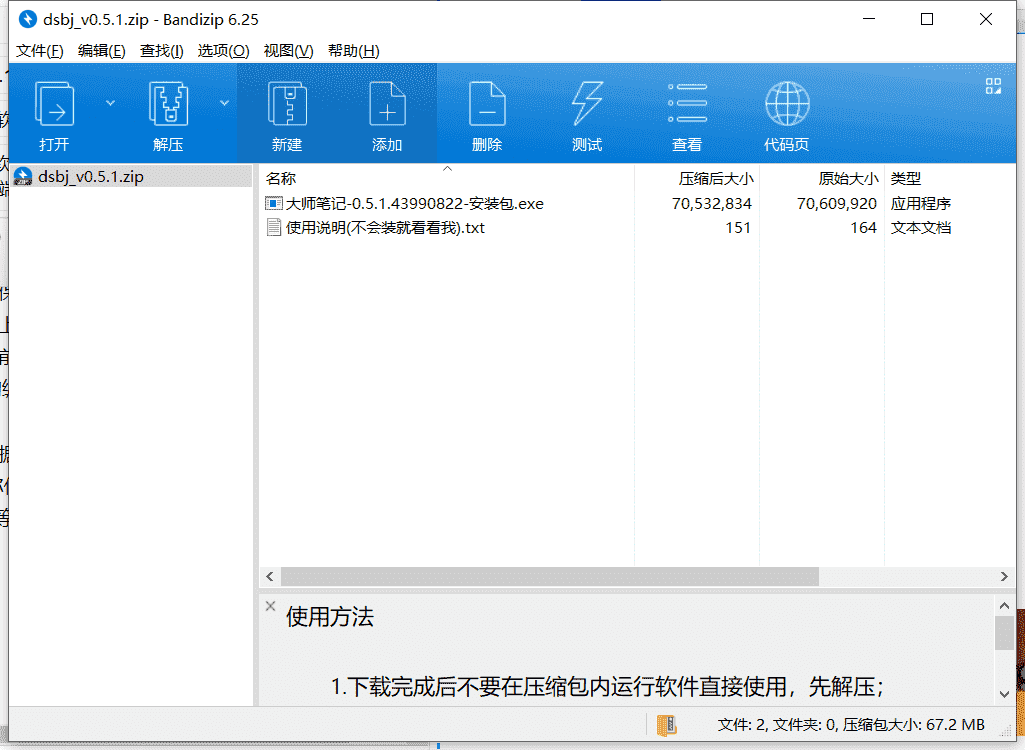
Task: Minimize the Bandizip window
Action: 869,19
